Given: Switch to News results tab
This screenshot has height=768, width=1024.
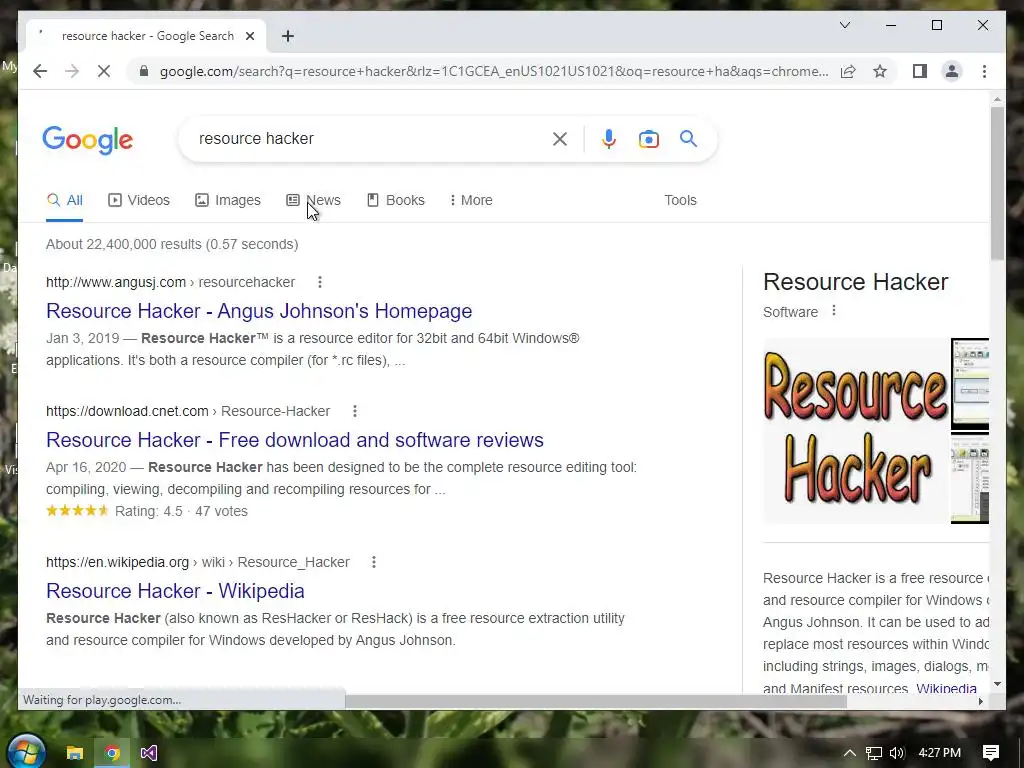Looking at the screenshot, I should (313, 200).
